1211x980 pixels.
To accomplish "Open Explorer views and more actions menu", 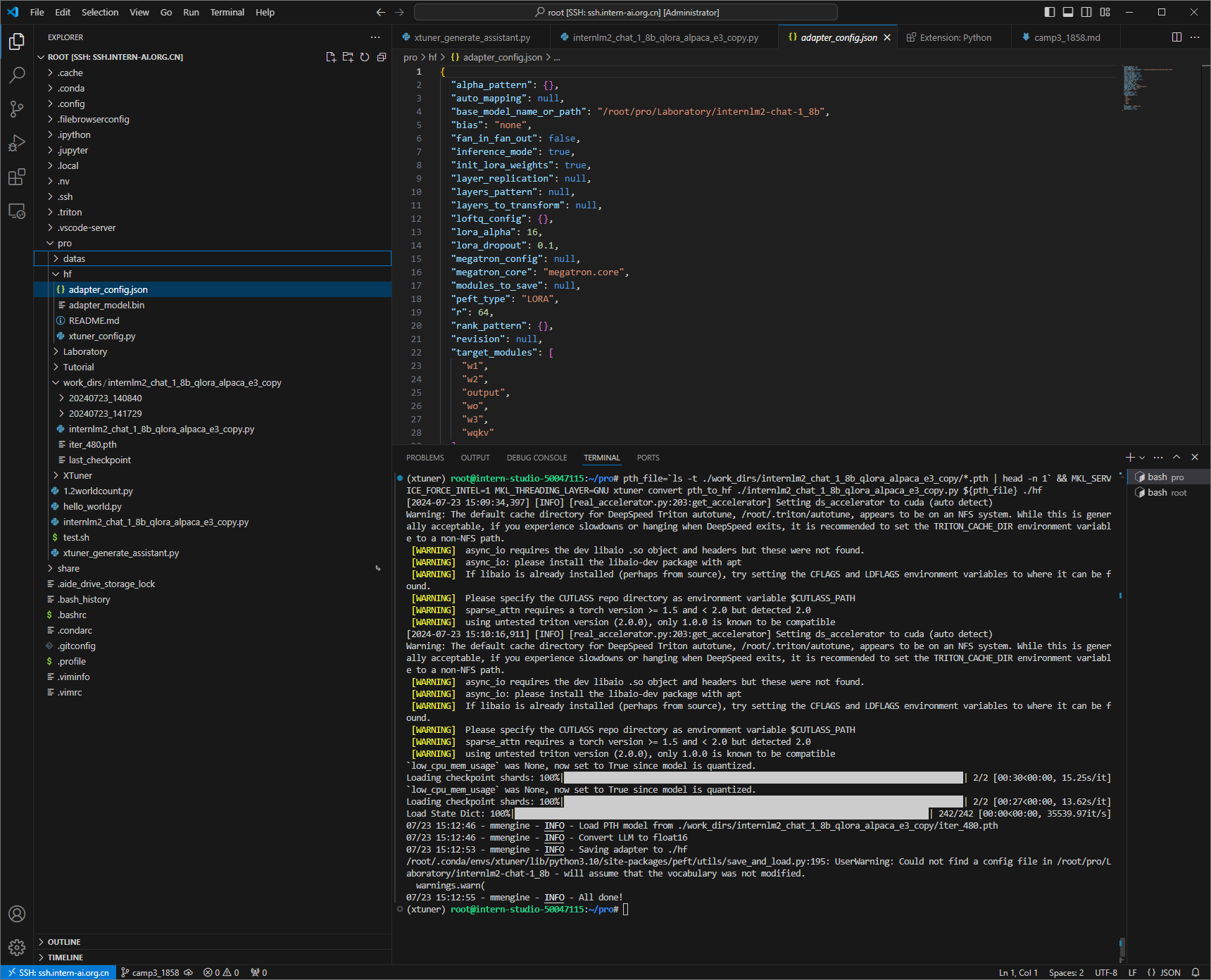I will point(375,37).
